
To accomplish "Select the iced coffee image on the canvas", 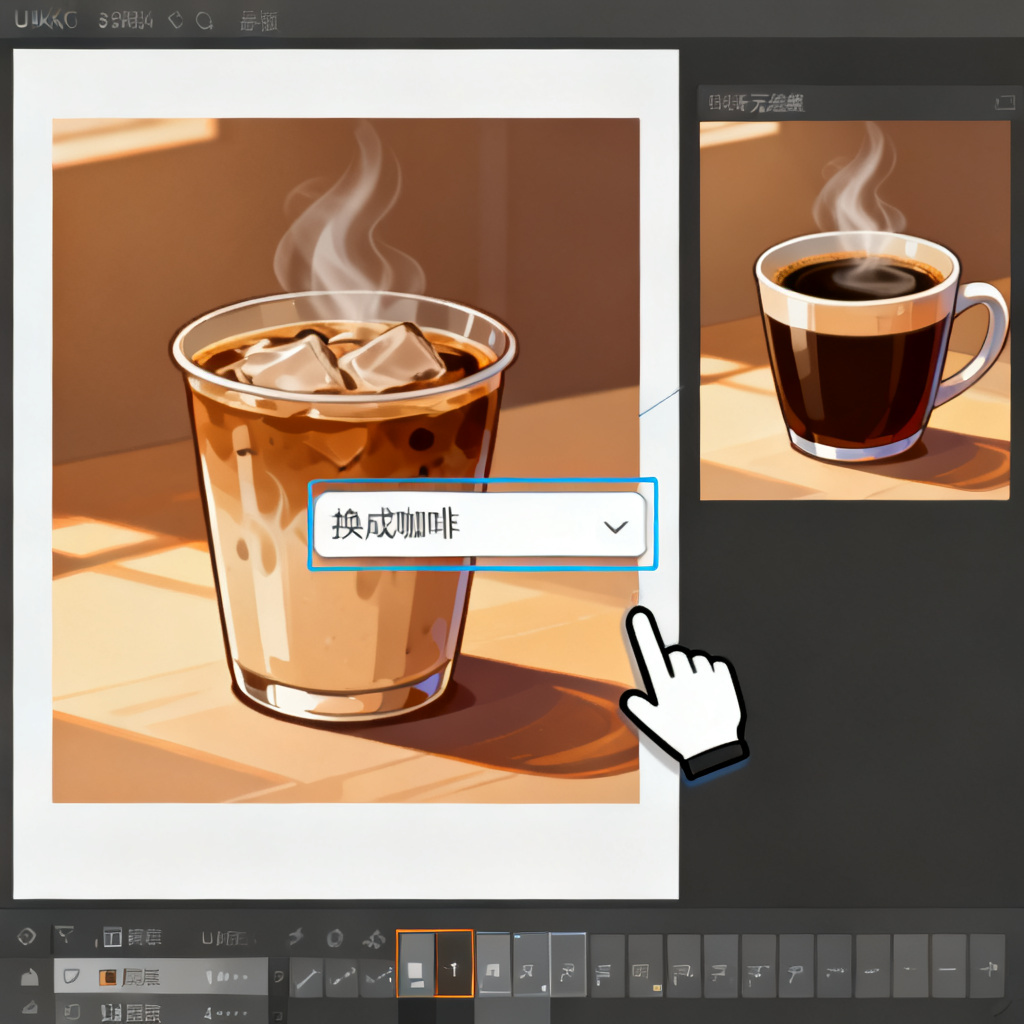I will click(x=345, y=460).
